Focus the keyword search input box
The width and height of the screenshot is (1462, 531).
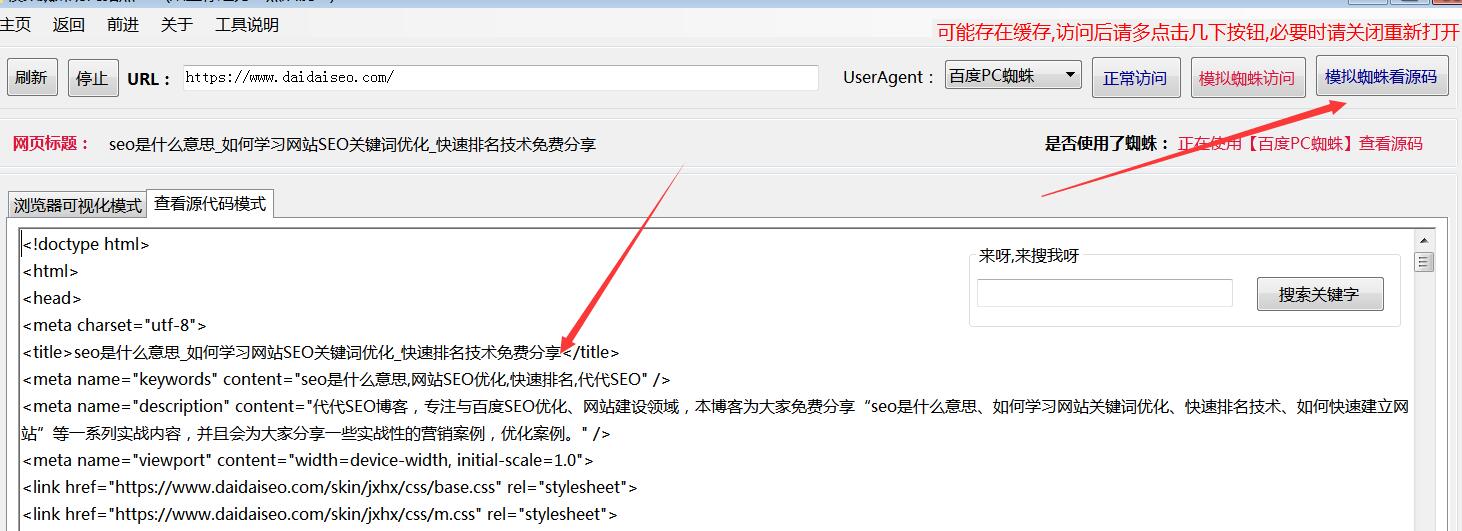(x=1105, y=293)
